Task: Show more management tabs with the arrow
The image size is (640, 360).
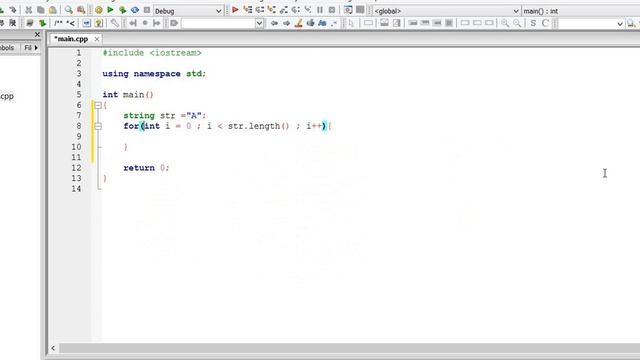Action: click(36, 48)
